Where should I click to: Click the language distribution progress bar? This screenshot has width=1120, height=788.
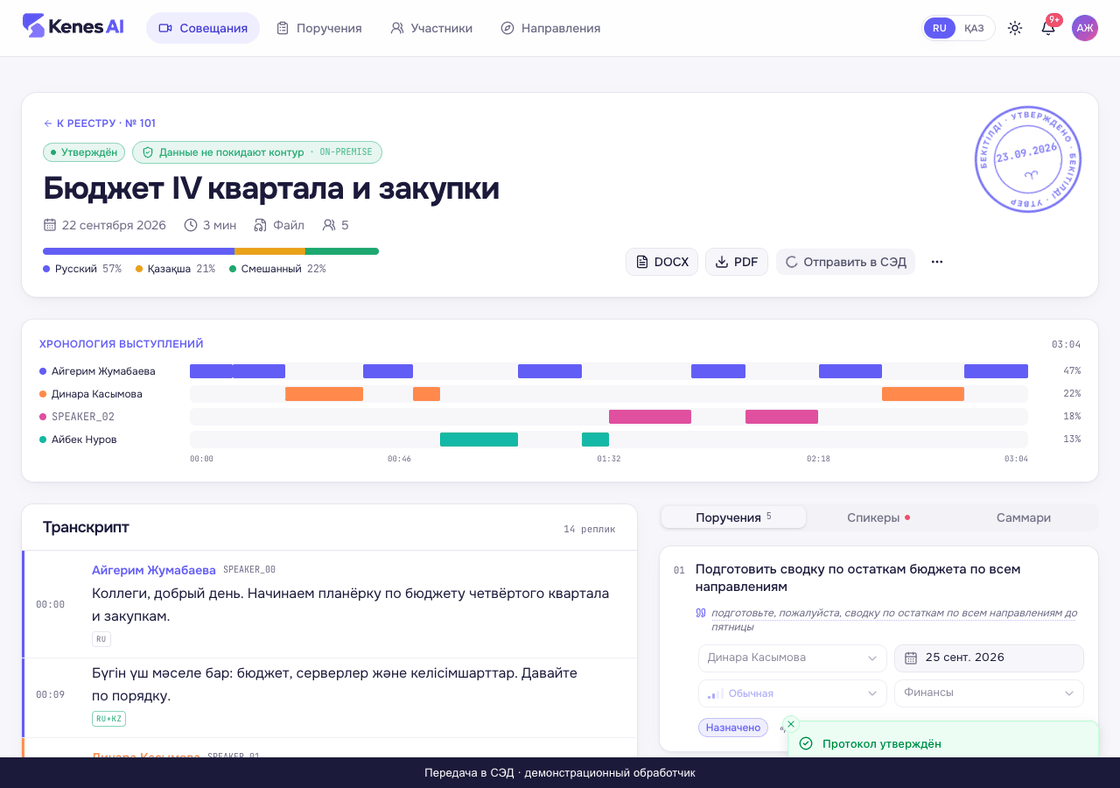211,251
